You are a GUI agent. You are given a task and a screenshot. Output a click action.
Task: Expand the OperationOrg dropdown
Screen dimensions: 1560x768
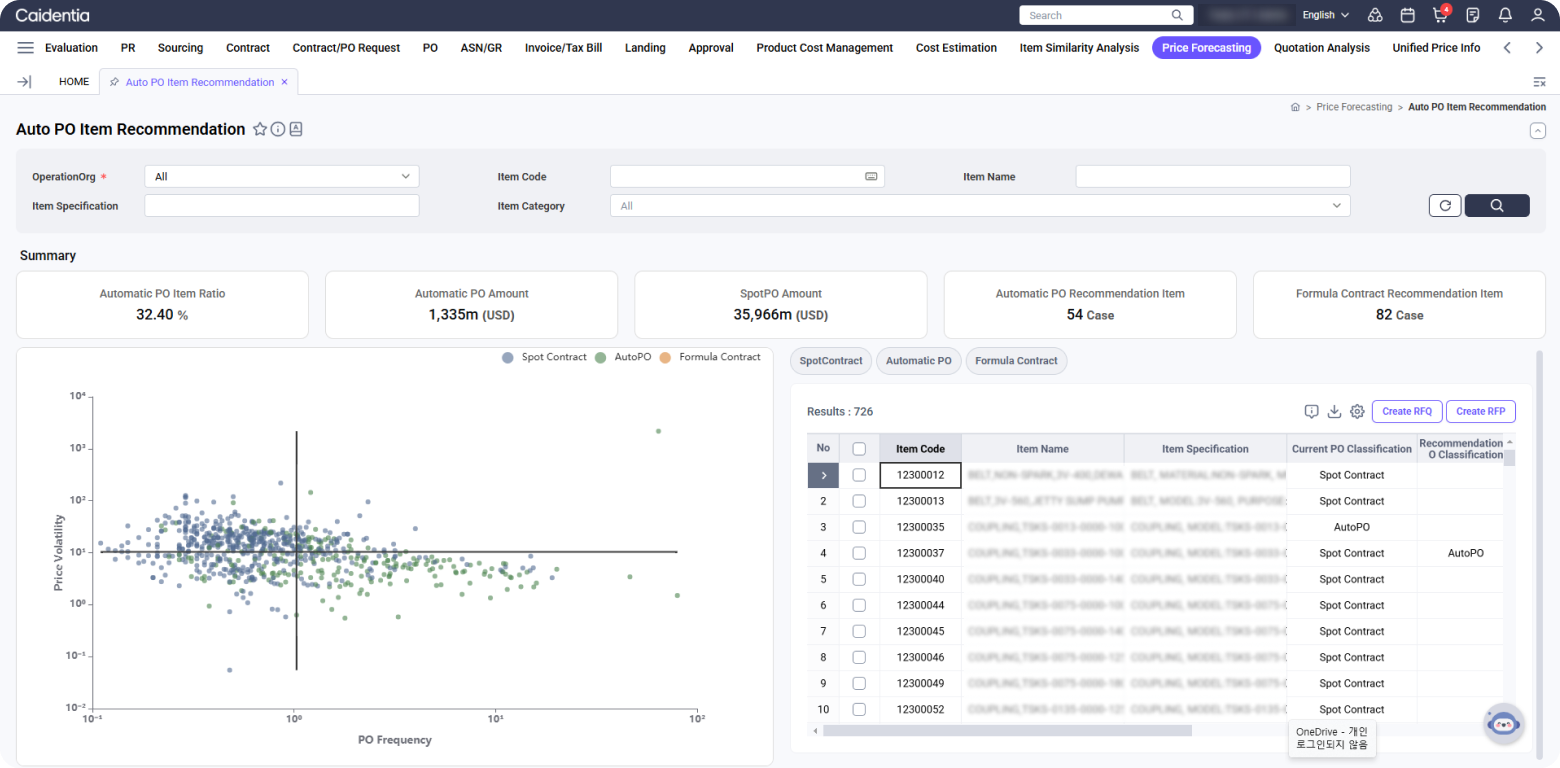click(x=282, y=177)
